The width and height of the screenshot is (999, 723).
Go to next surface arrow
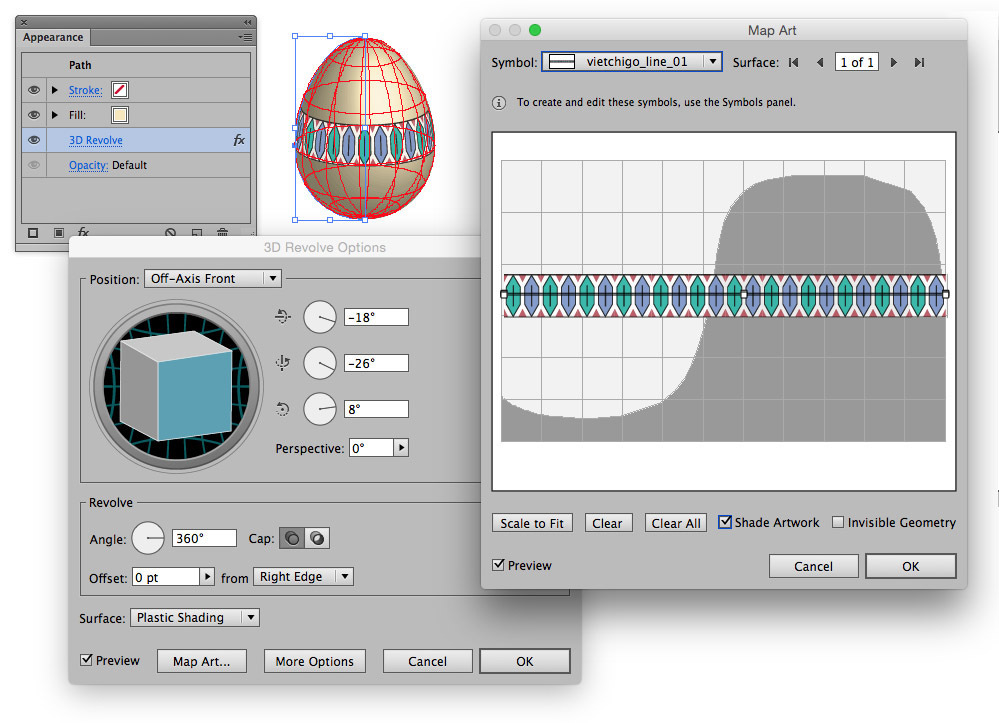894,62
